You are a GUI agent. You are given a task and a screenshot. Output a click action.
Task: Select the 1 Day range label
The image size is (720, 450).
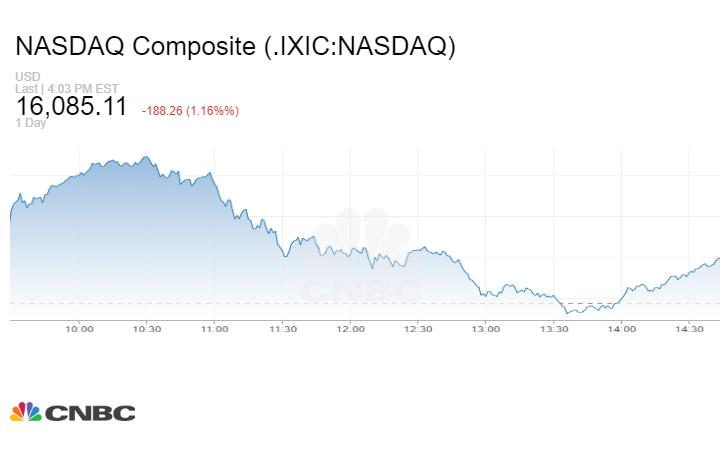(x=30, y=123)
